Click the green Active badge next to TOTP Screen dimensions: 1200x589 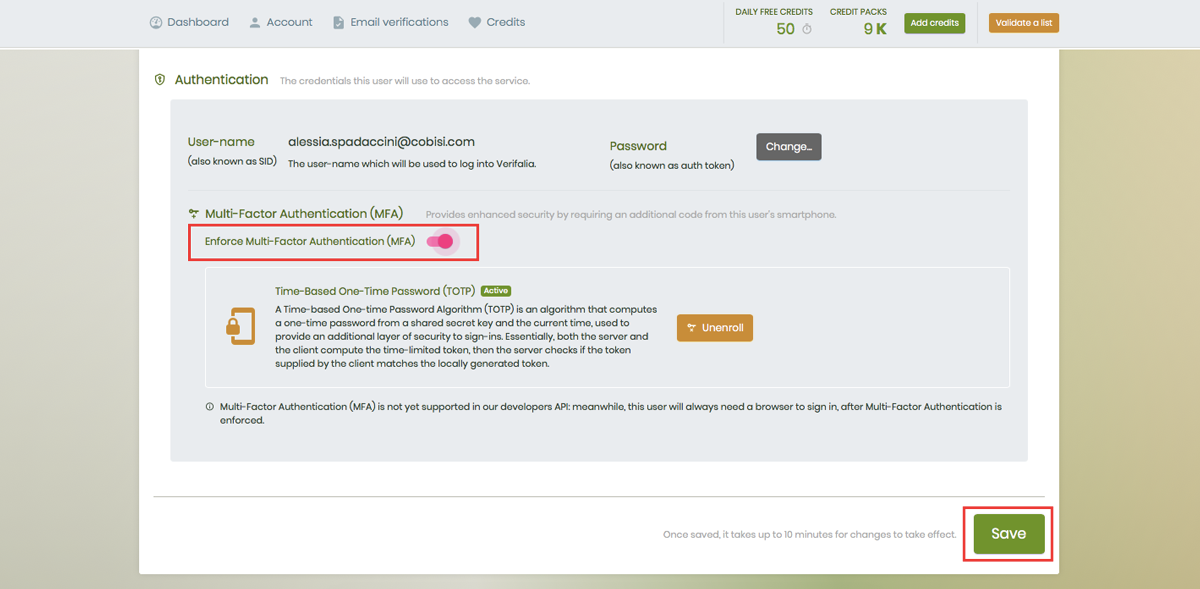tap(495, 291)
